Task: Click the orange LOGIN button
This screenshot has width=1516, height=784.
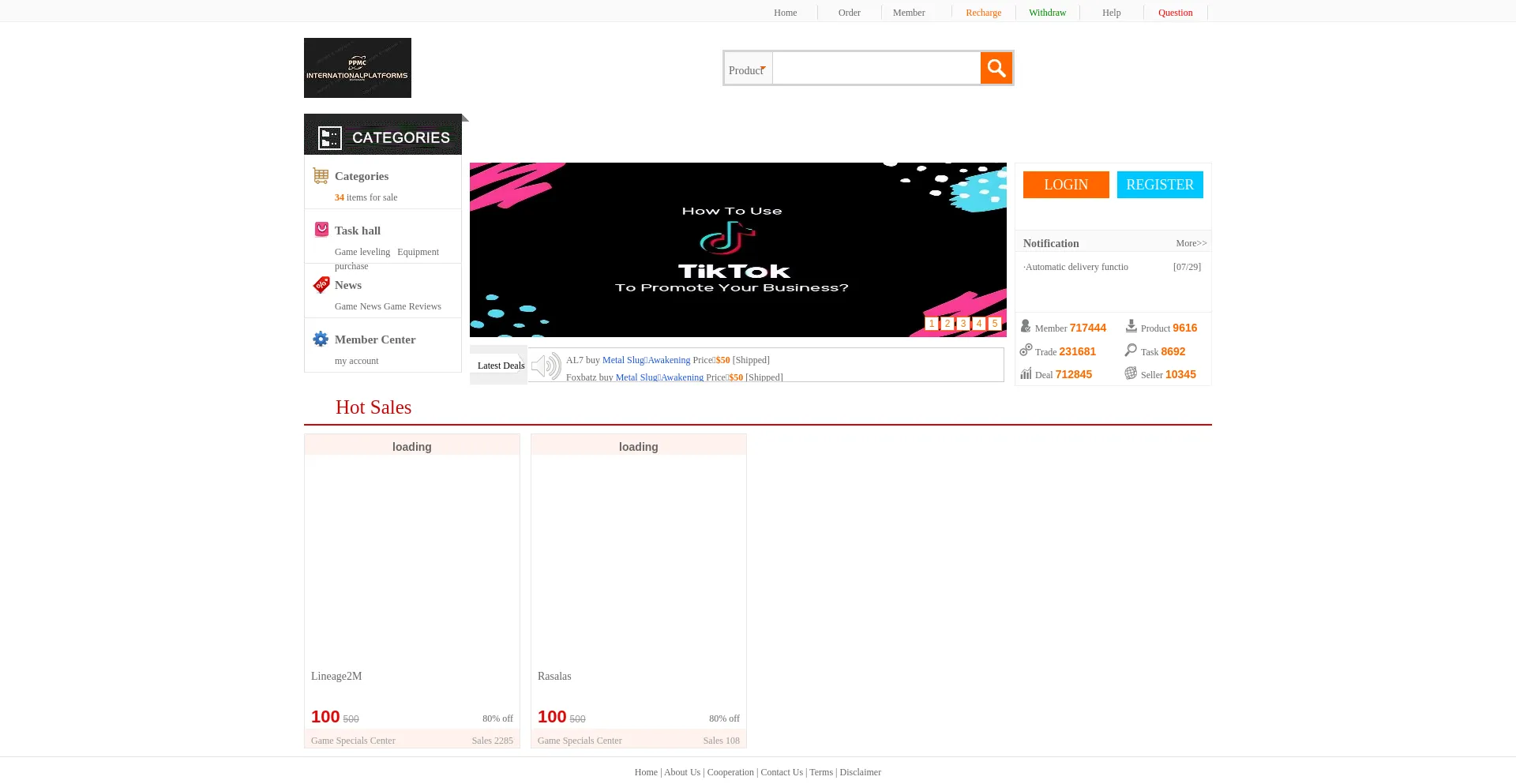Action: [x=1066, y=185]
